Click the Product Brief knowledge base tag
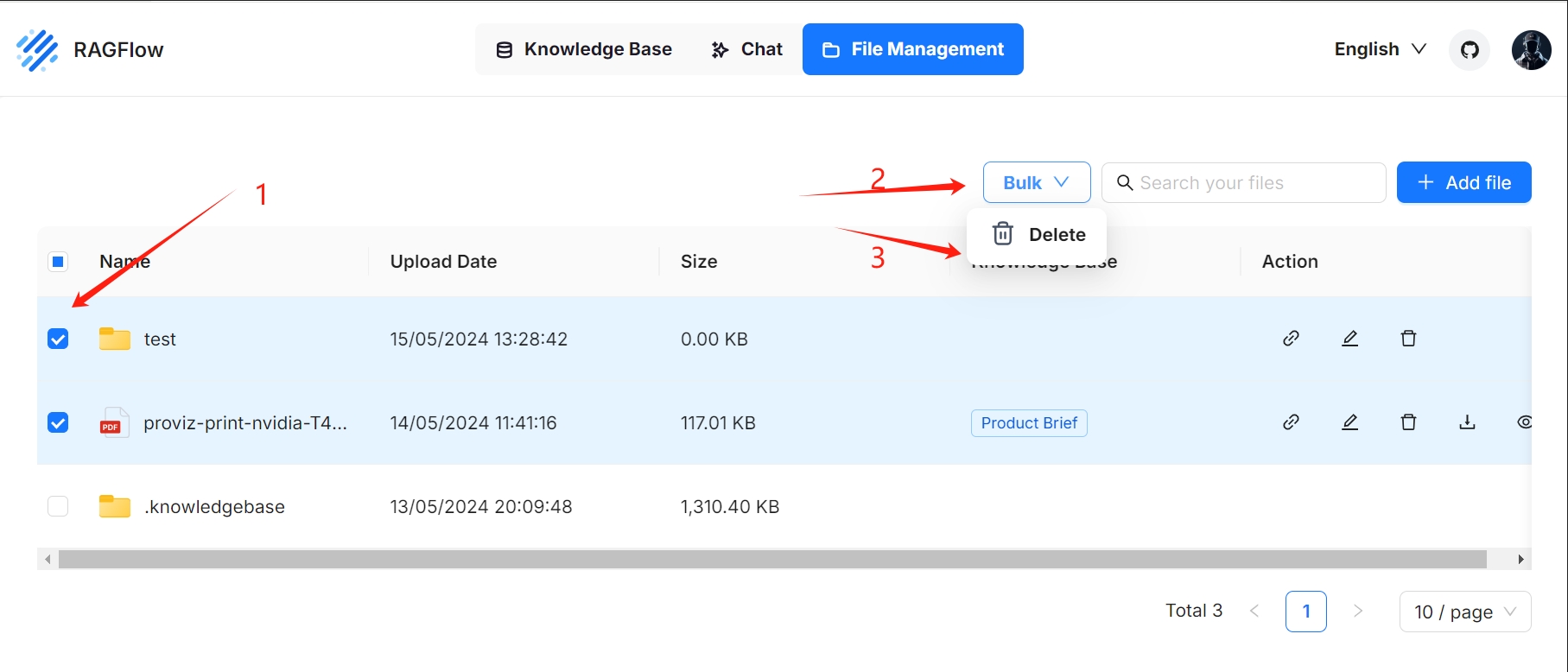The image size is (1568, 672). coord(1029,423)
